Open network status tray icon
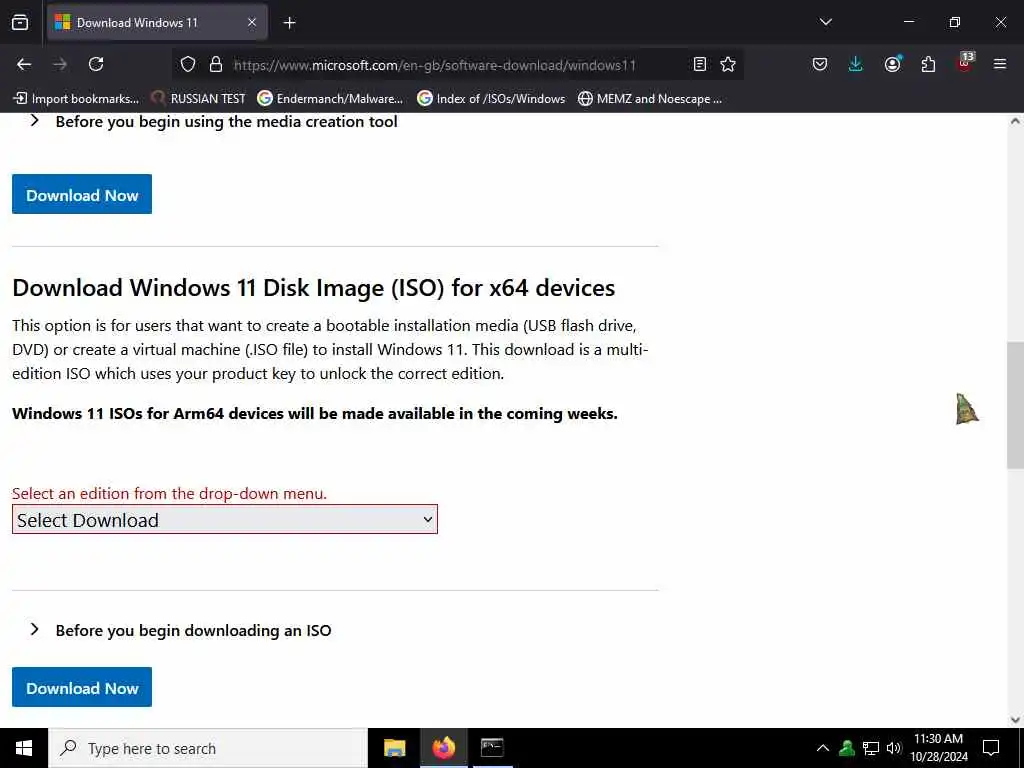This screenshot has height=768, width=1024. [x=871, y=748]
